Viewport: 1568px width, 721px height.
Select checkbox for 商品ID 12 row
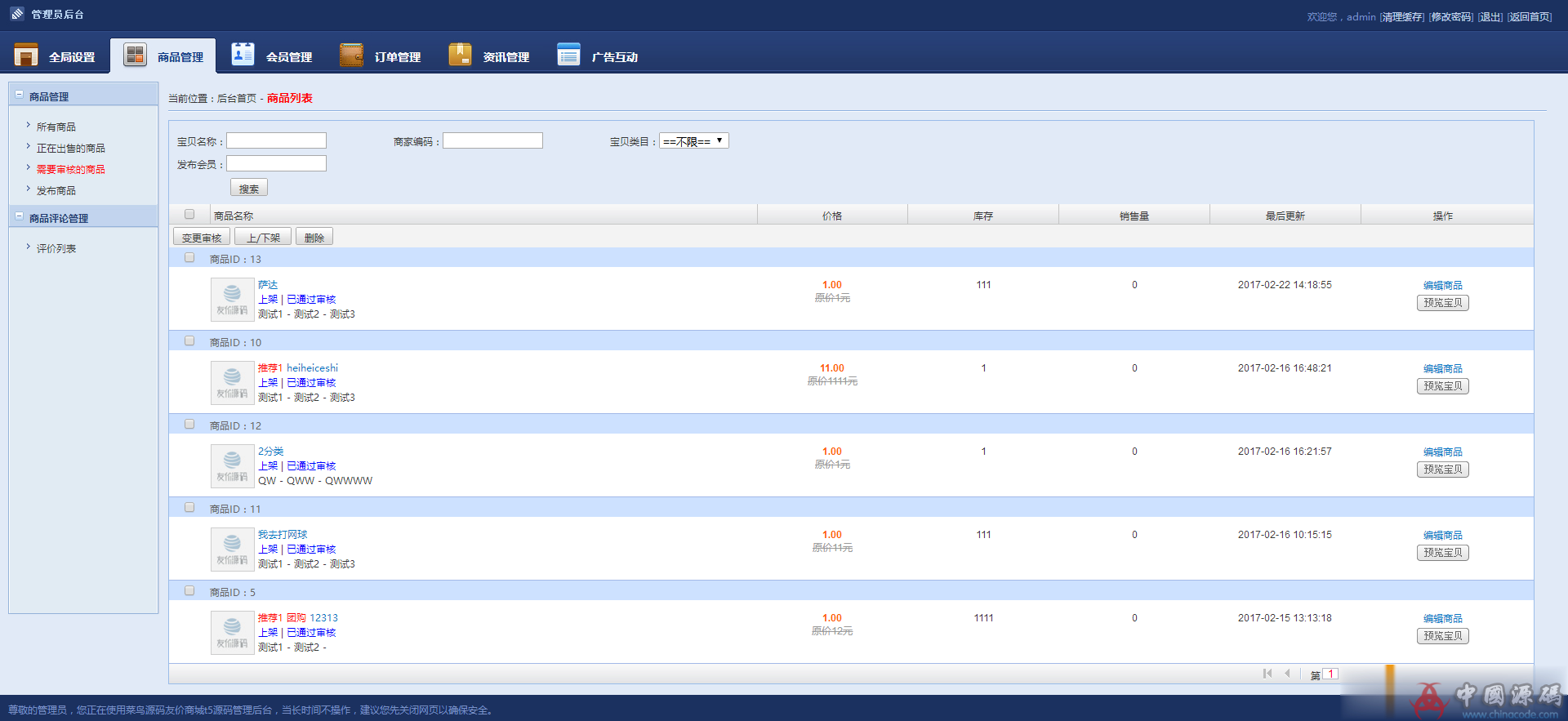click(189, 425)
